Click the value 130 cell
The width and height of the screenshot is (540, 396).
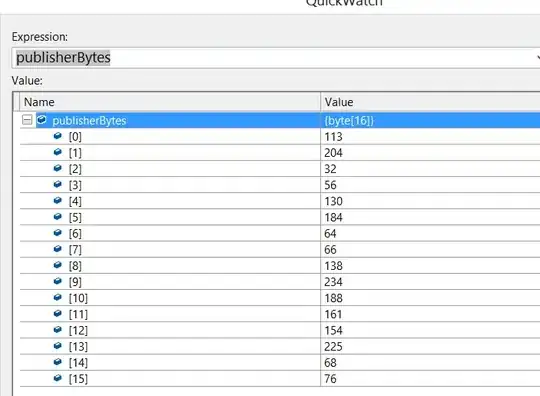pos(333,201)
